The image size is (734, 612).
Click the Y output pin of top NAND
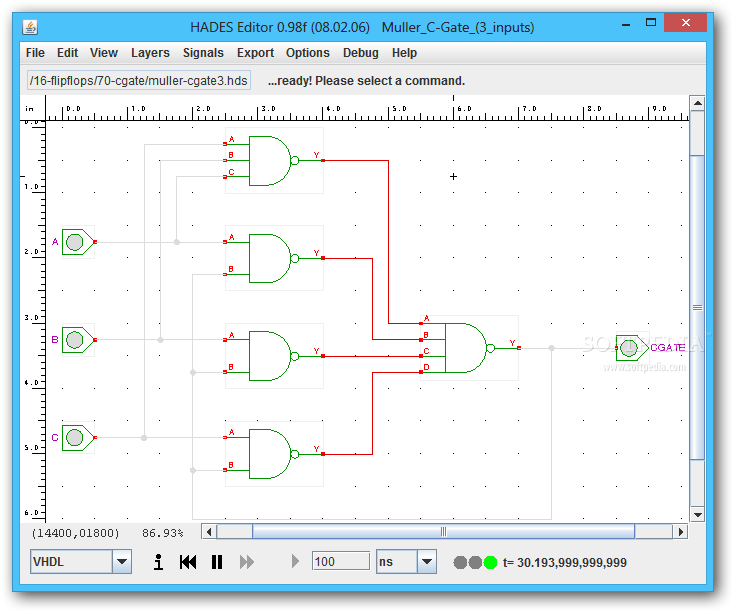(323, 161)
